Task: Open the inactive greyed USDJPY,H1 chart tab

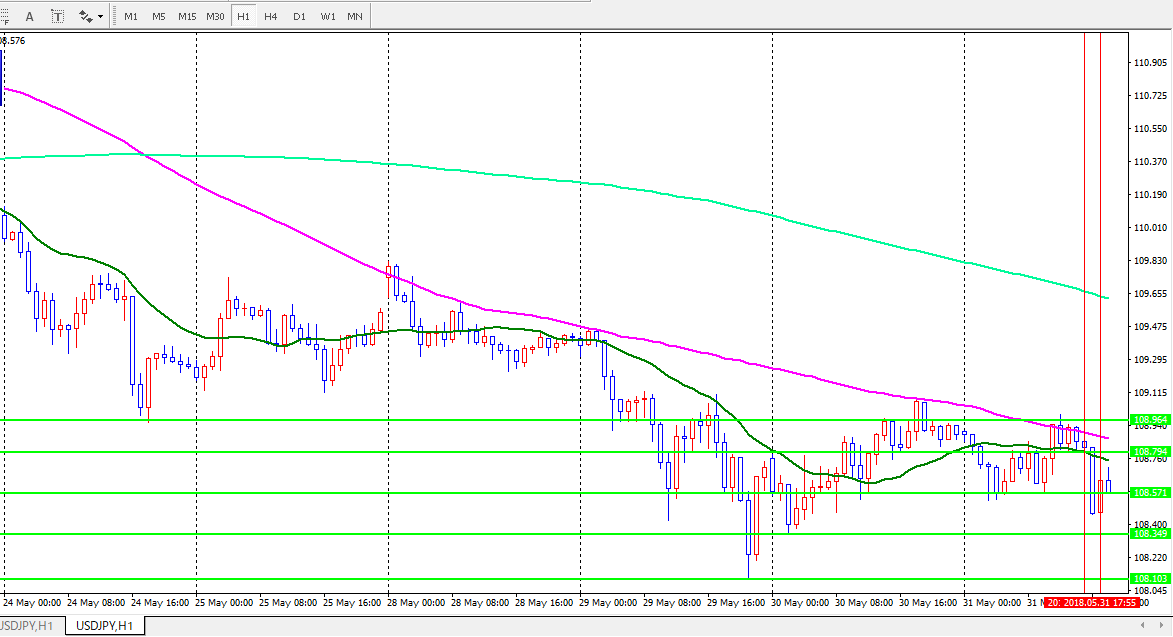Action: click(x=27, y=626)
